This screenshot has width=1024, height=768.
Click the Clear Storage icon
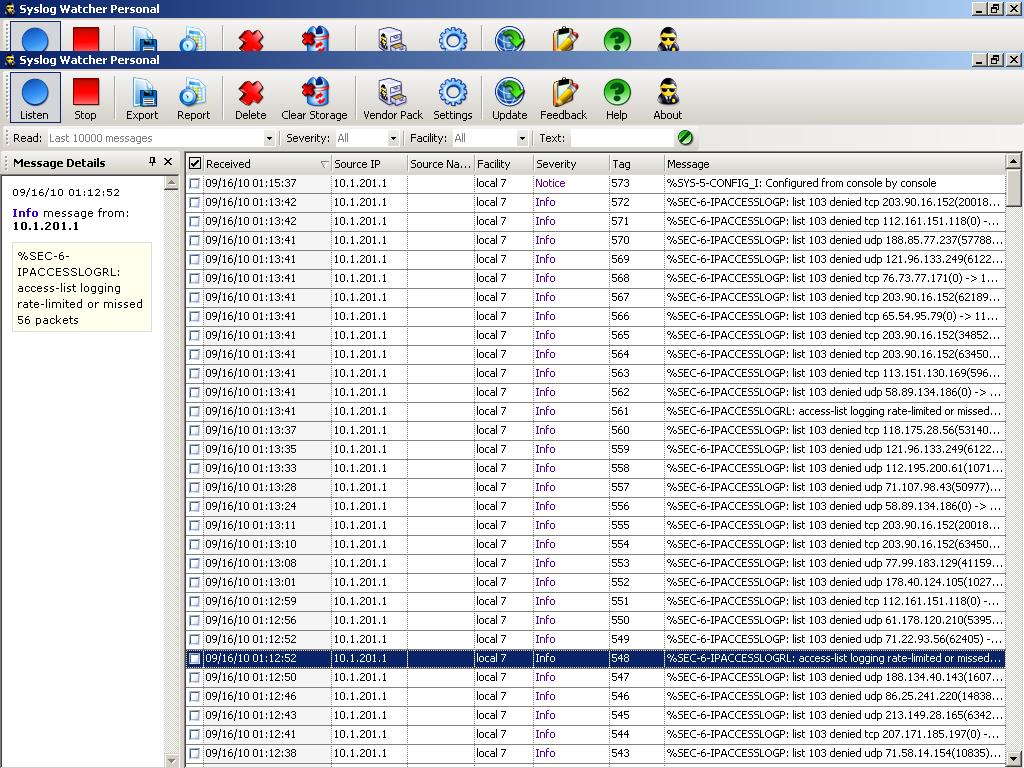(315, 92)
